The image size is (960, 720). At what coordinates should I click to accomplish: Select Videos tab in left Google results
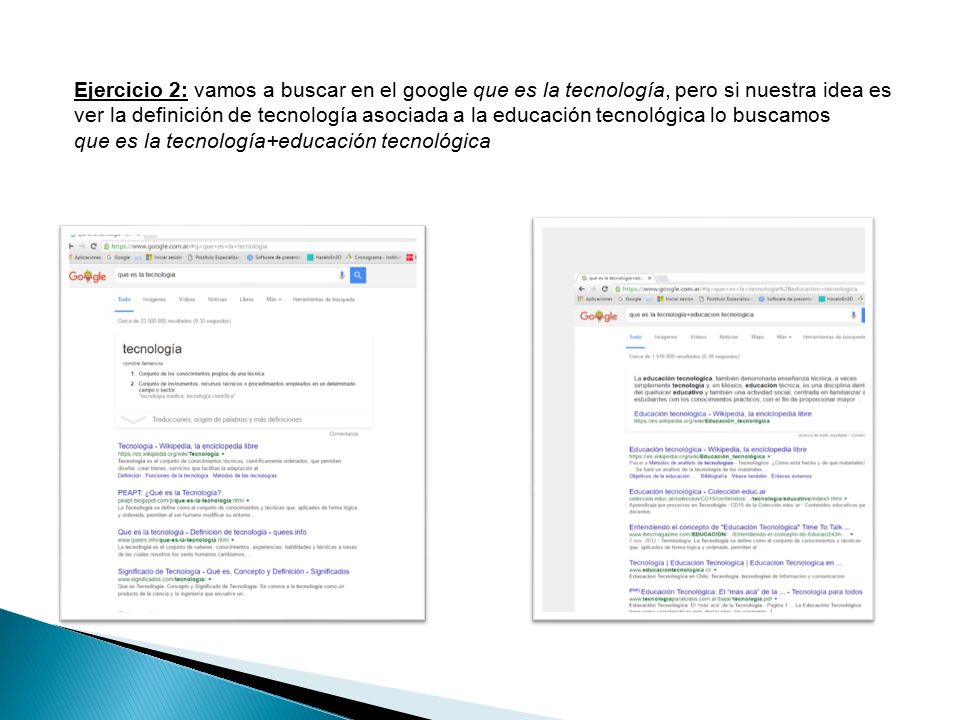click(x=187, y=299)
